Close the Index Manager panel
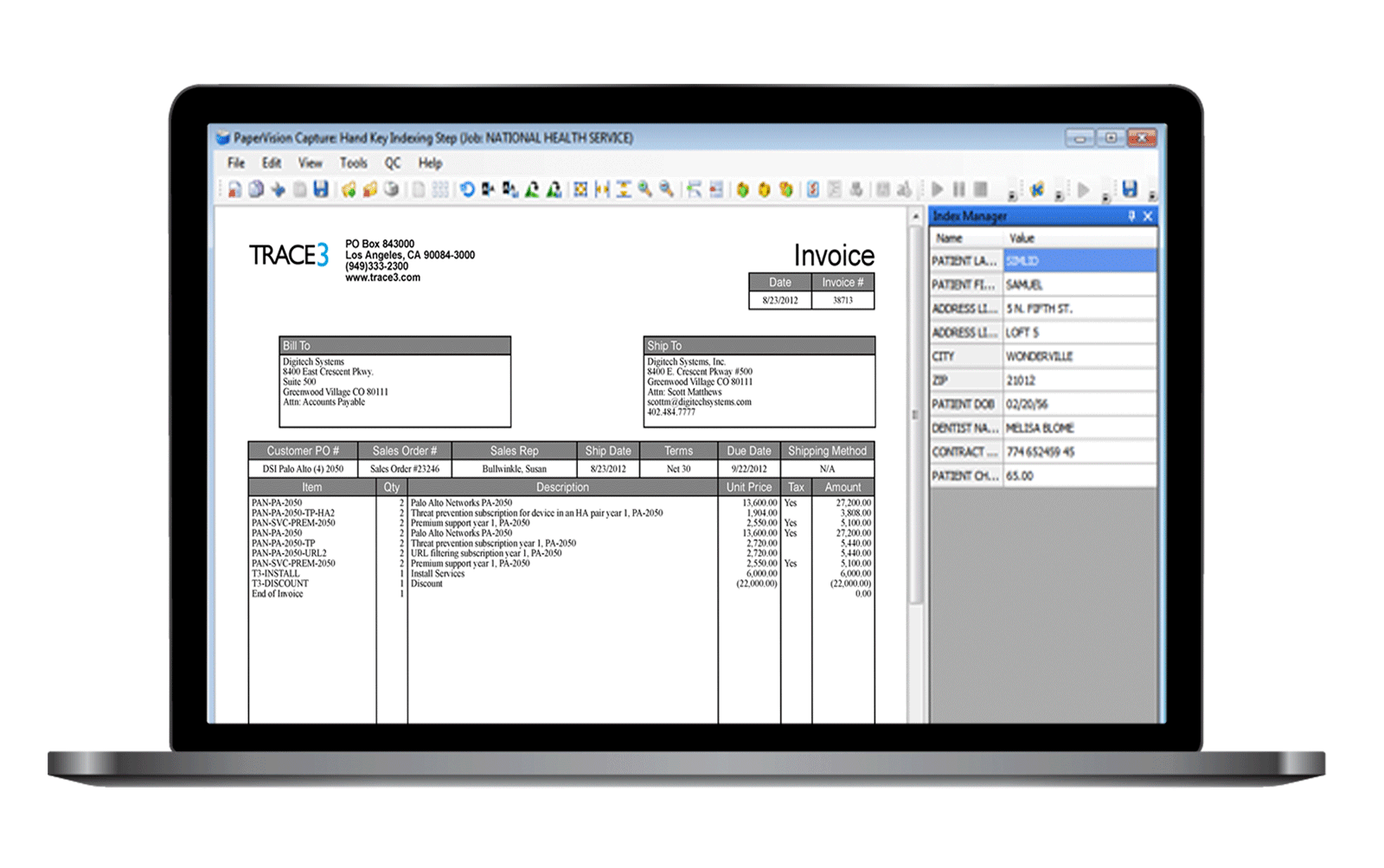 (1148, 216)
